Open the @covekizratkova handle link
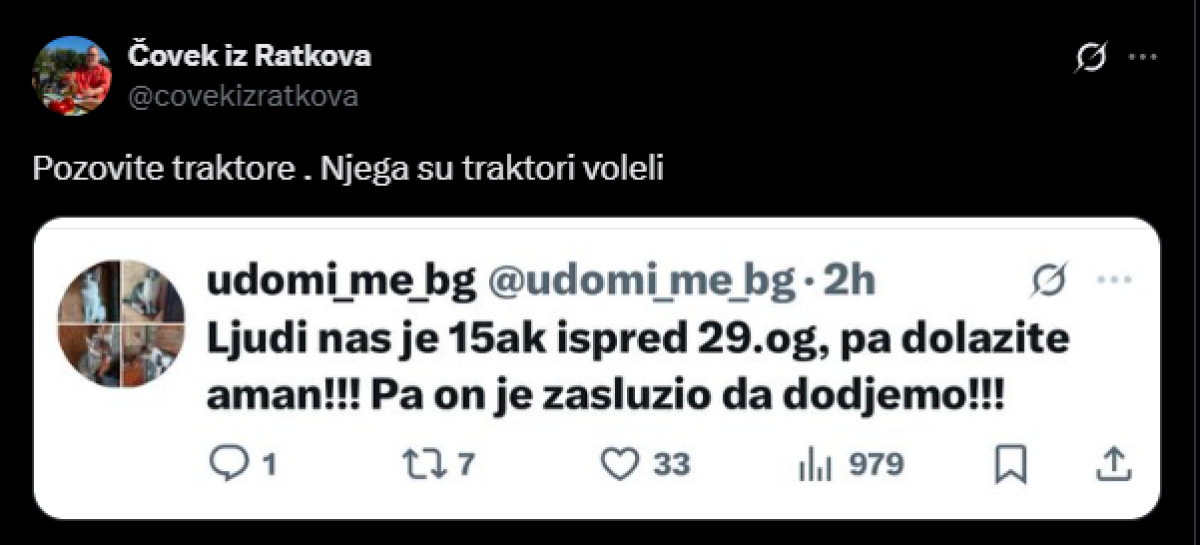Viewport: 1200px width, 545px height. pos(244,96)
